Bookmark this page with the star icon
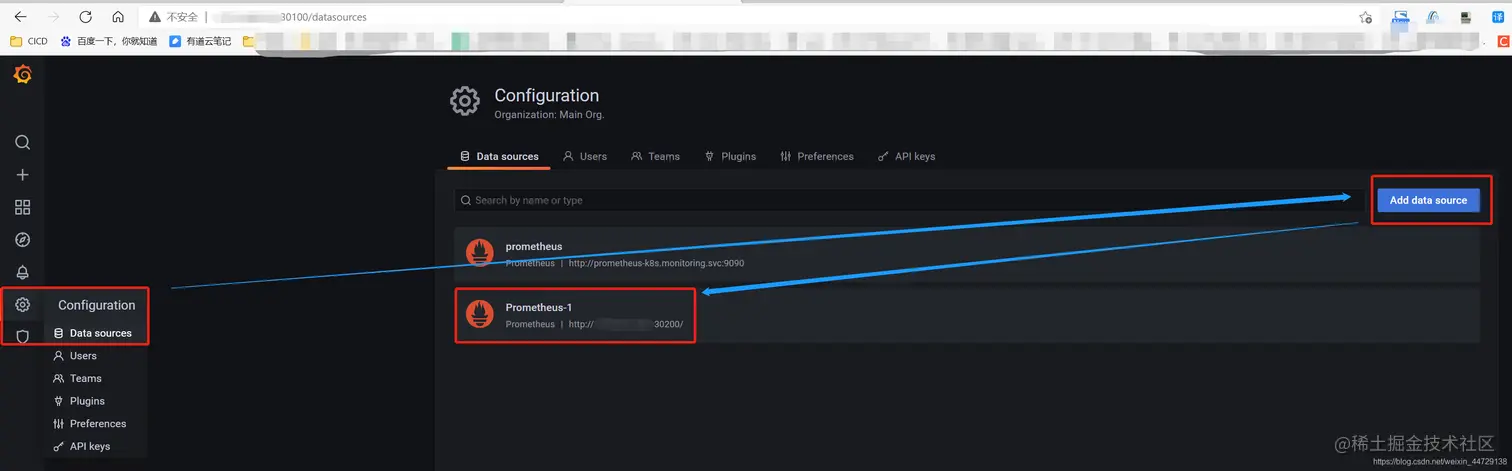This screenshot has height=471, width=1512. tap(1366, 17)
